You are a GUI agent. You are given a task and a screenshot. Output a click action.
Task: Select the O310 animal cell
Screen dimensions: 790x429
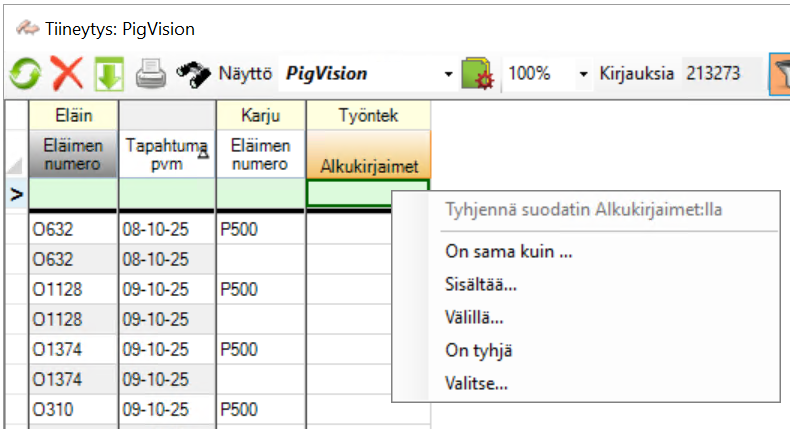74,409
